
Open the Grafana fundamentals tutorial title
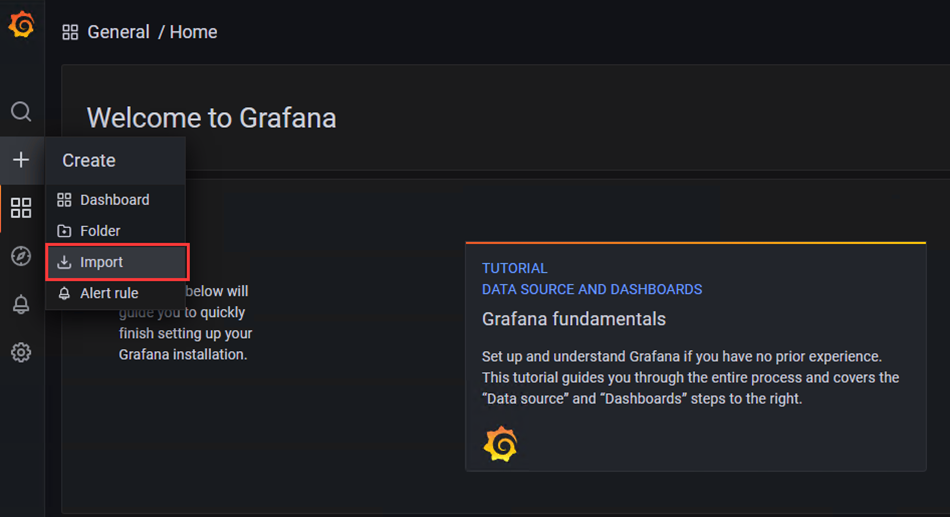(x=574, y=319)
